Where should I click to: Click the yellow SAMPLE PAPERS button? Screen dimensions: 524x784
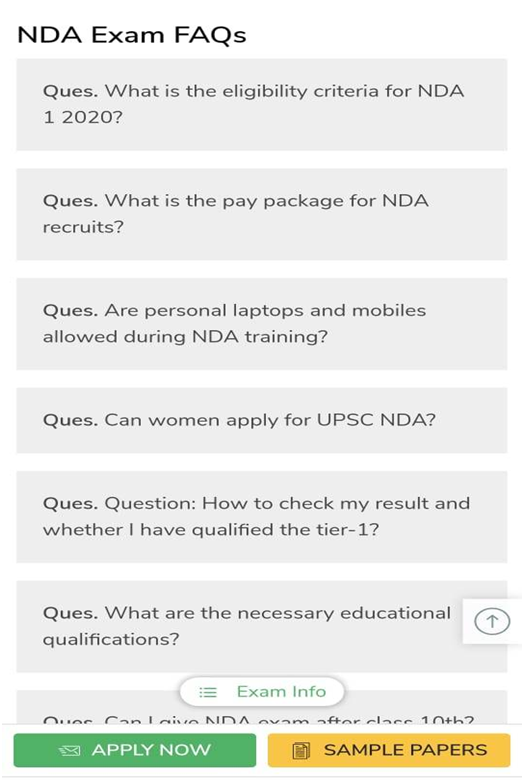coord(389,750)
